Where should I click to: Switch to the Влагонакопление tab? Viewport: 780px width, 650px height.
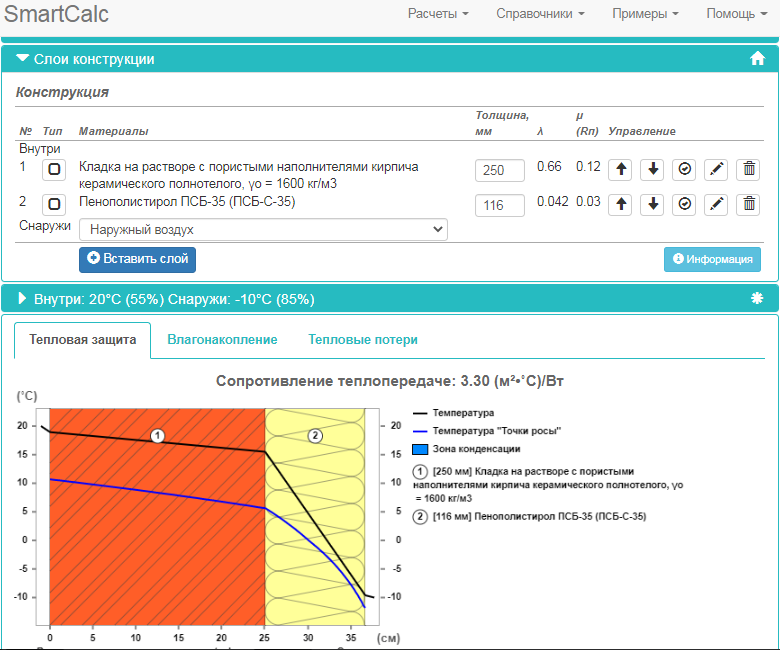tap(222, 340)
